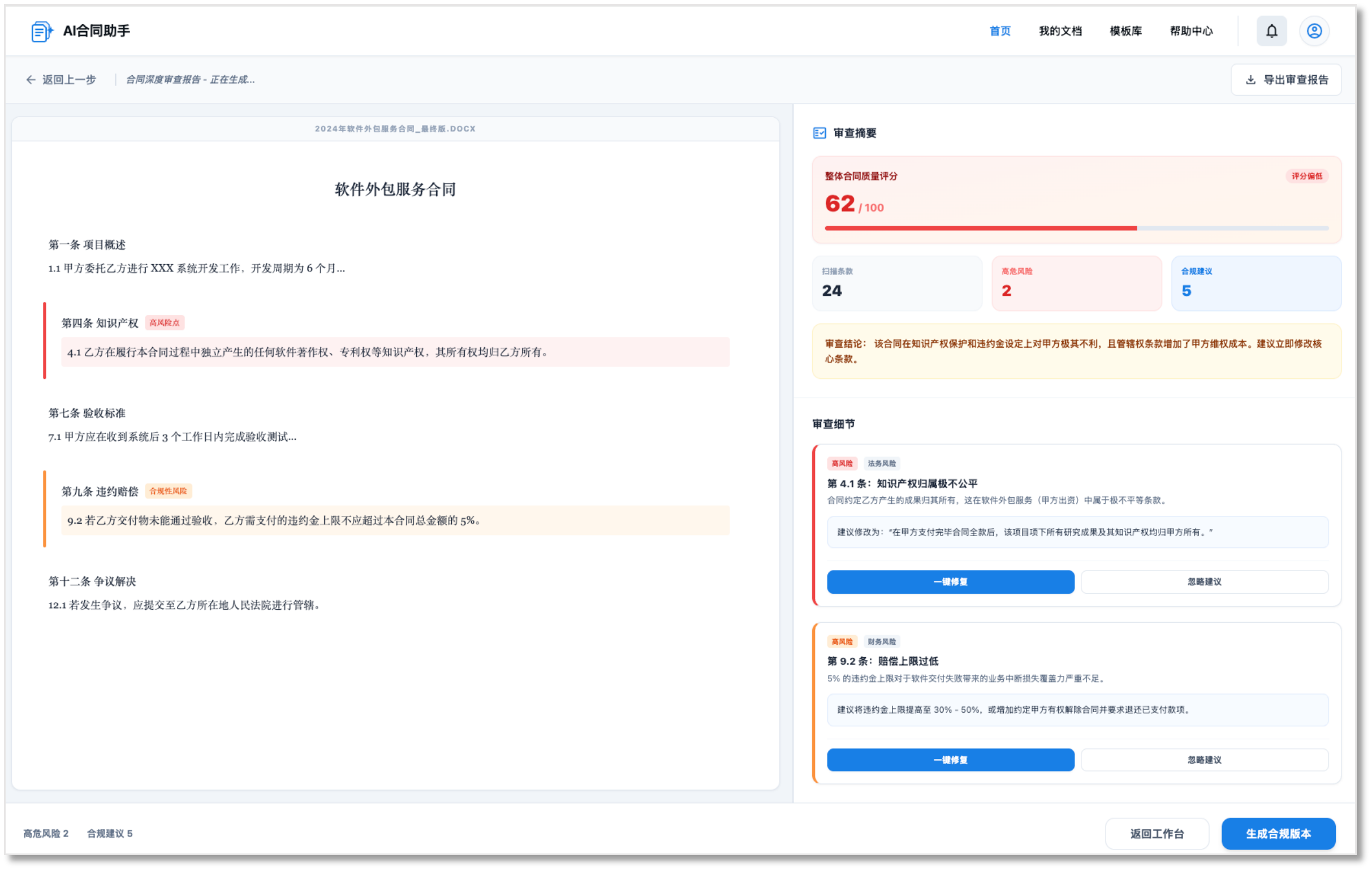Image resolution: width=1372 pixels, height=871 pixels.
Task: Click 一键修复 for 第 9.2 条
Action: [x=950, y=760]
